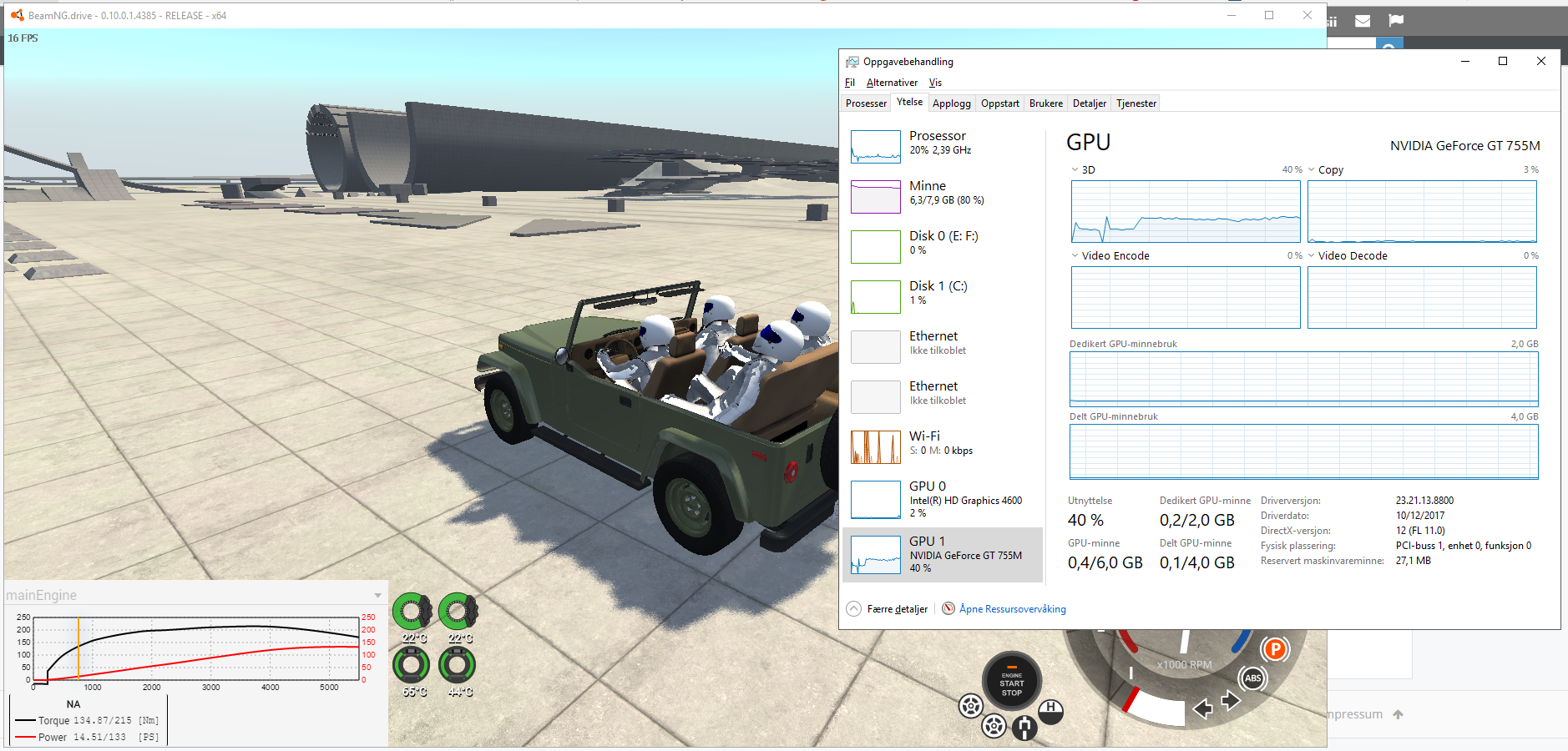Screen dimensions: 1568x751
Task: Click the 16 FPS counter
Action: [x=23, y=38]
